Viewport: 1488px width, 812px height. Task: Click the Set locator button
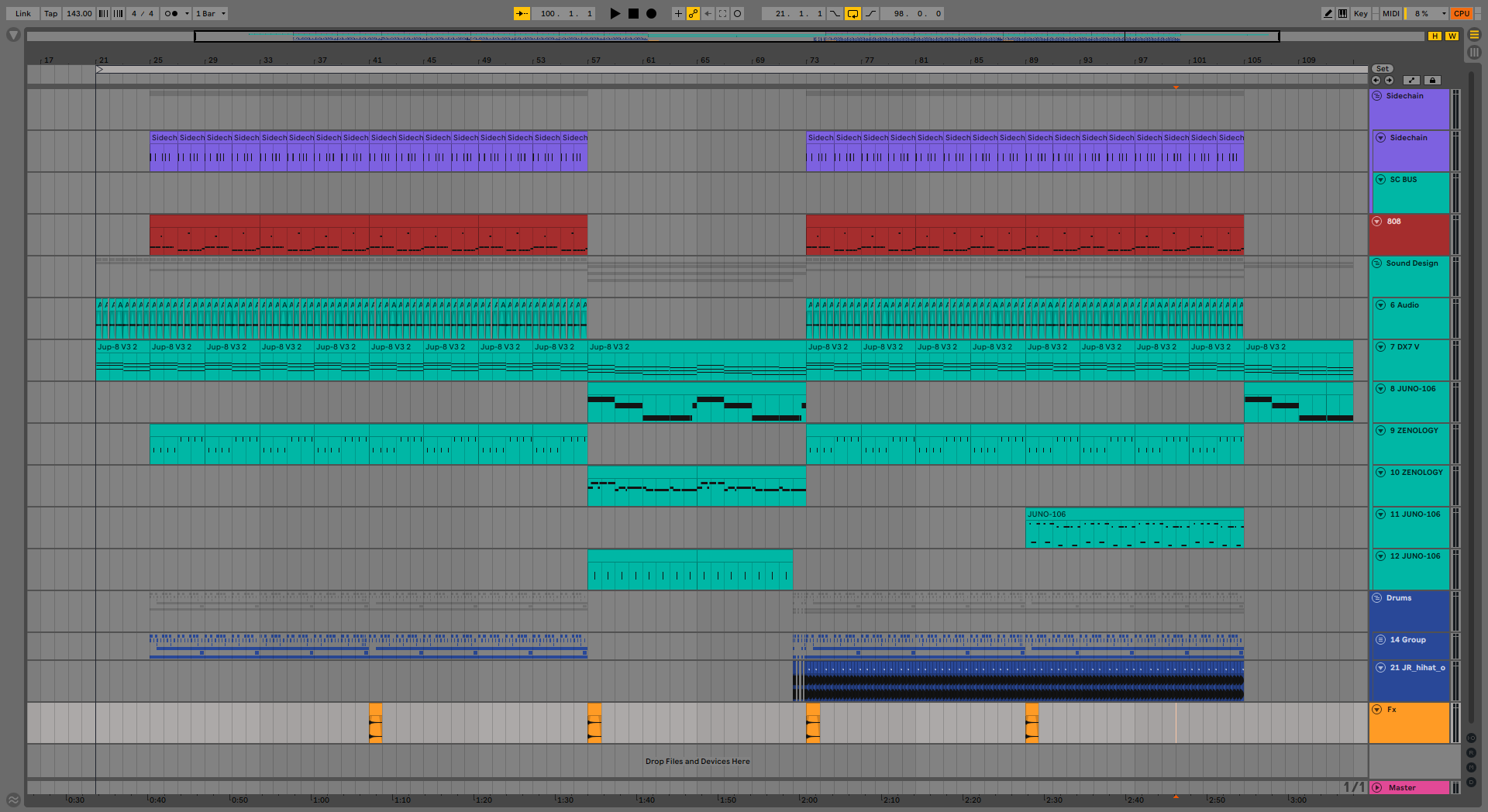click(1383, 69)
